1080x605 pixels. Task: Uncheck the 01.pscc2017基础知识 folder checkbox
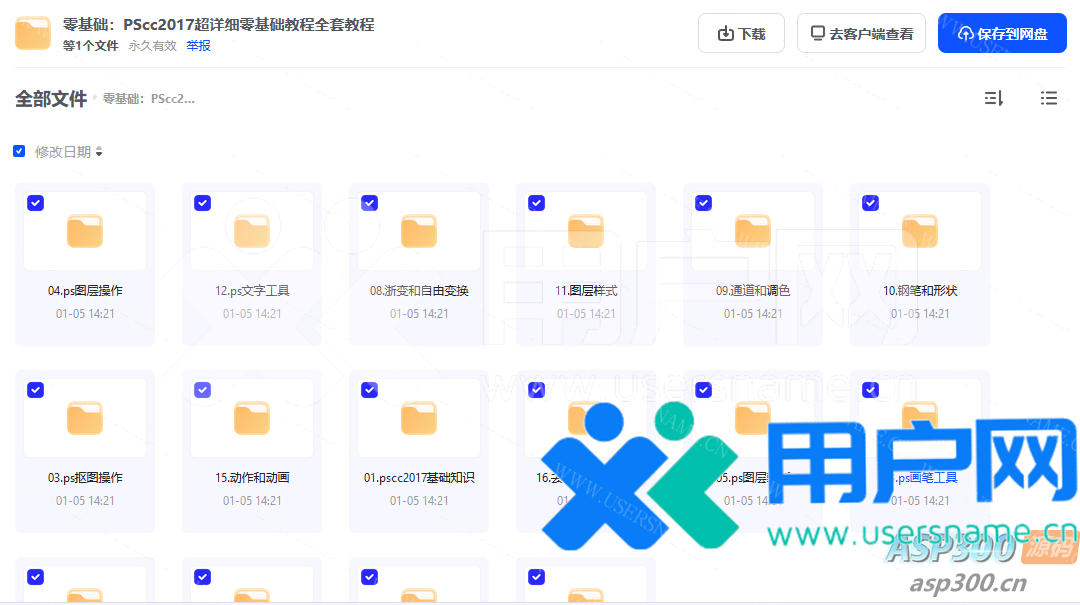pyautogui.click(x=369, y=390)
